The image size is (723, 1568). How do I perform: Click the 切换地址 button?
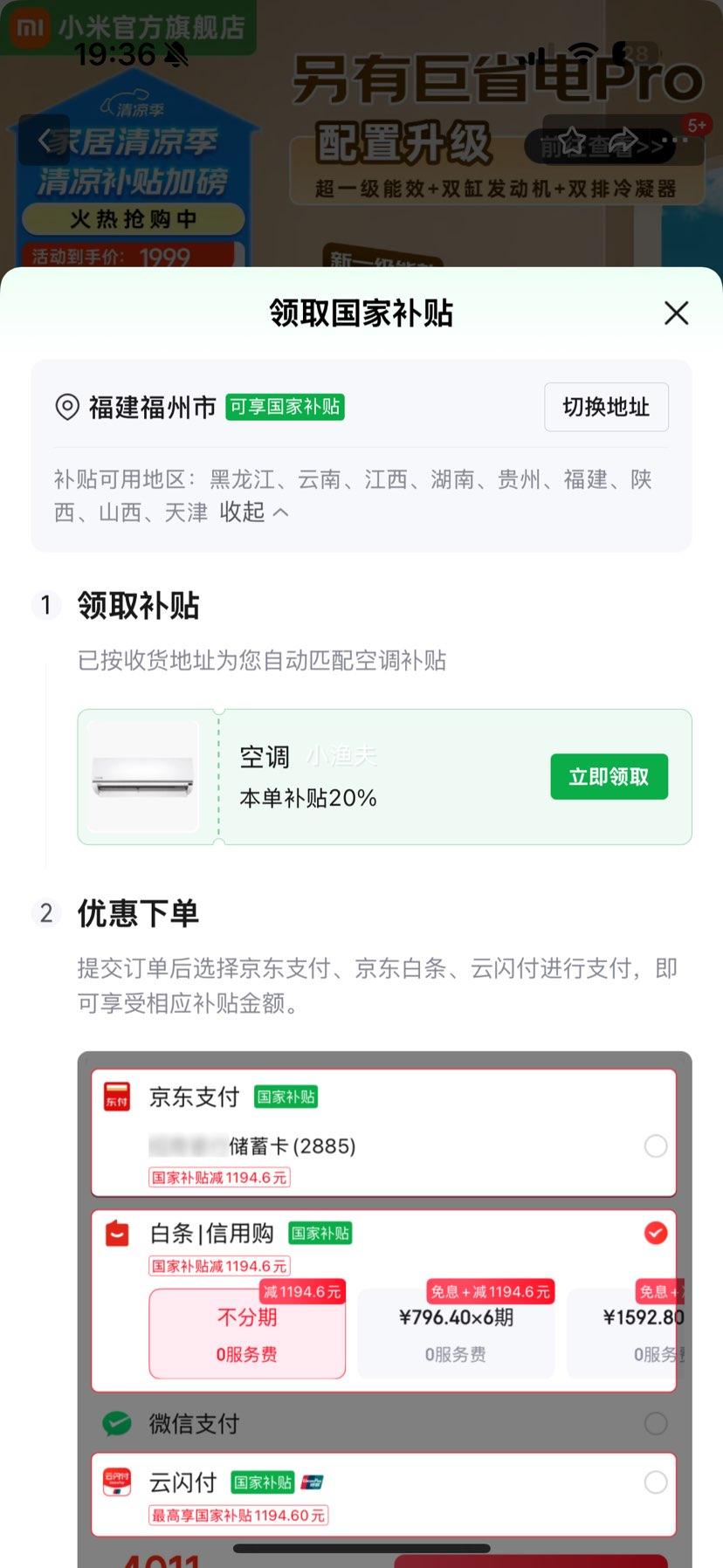click(x=606, y=407)
